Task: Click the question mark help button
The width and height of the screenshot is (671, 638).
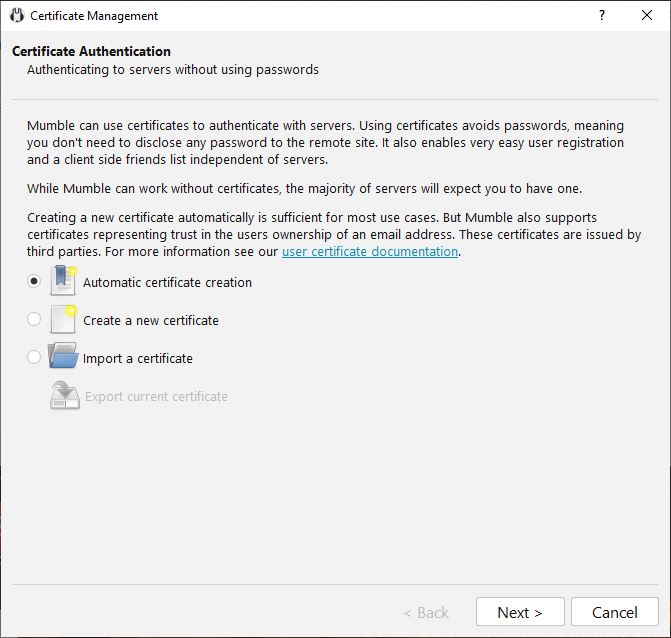Action: pyautogui.click(x=602, y=15)
